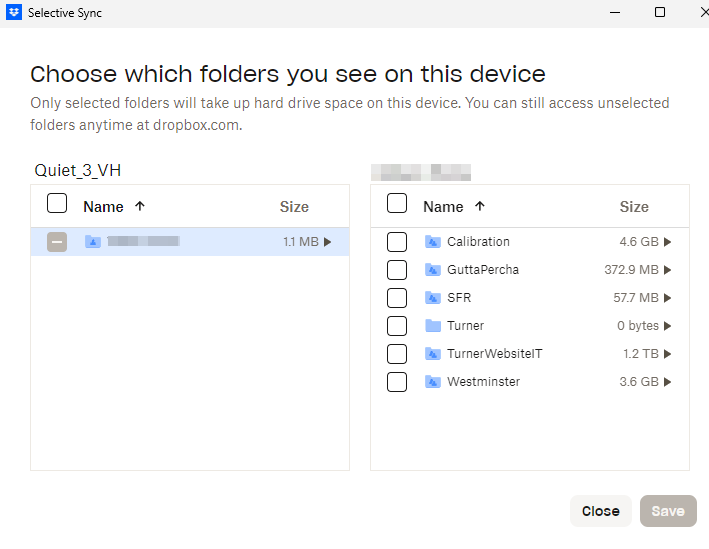The height and width of the screenshot is (549, 709).
Task: Expand the Calibration folder arrow
Action: click(667, 242)
